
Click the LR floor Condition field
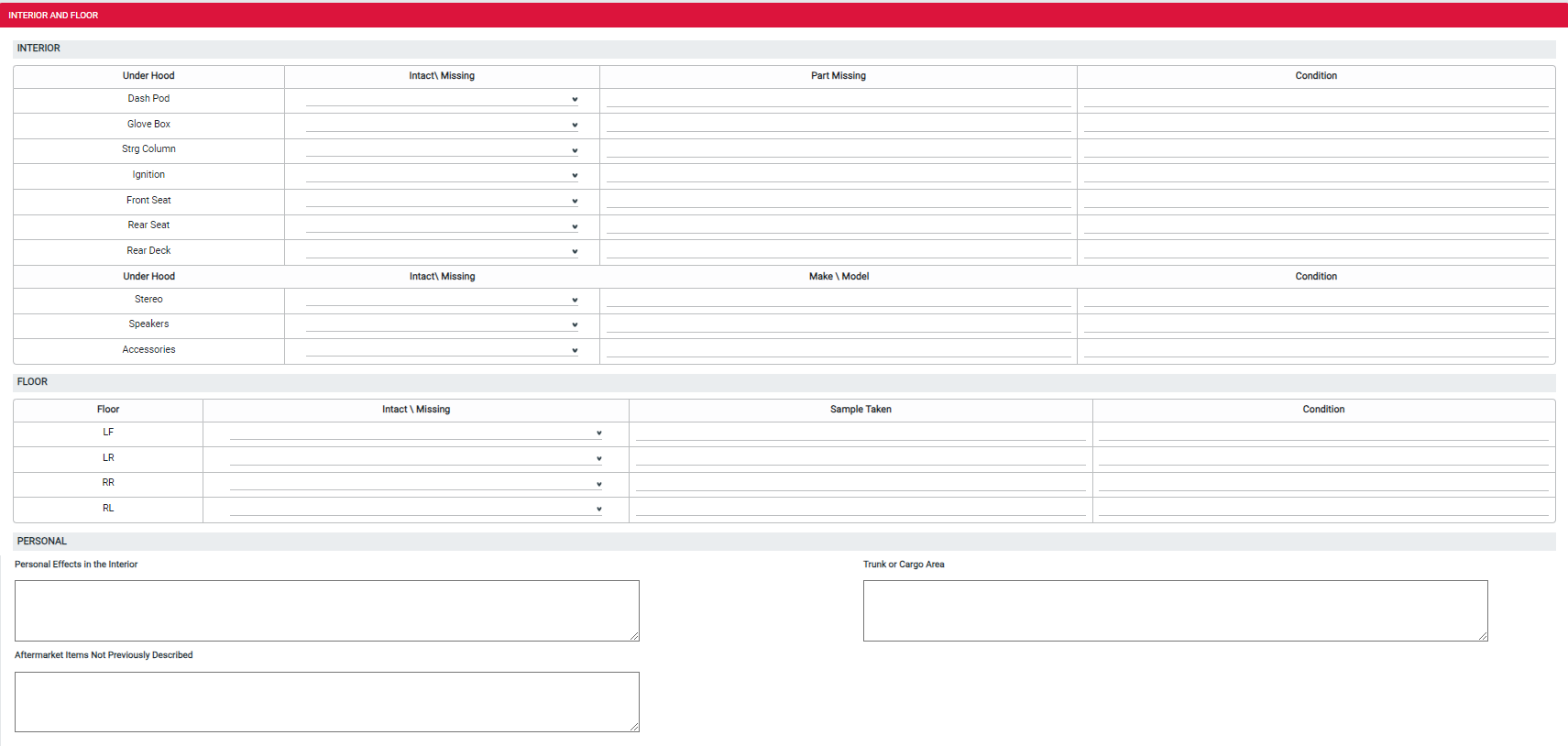click(1323, 458)
